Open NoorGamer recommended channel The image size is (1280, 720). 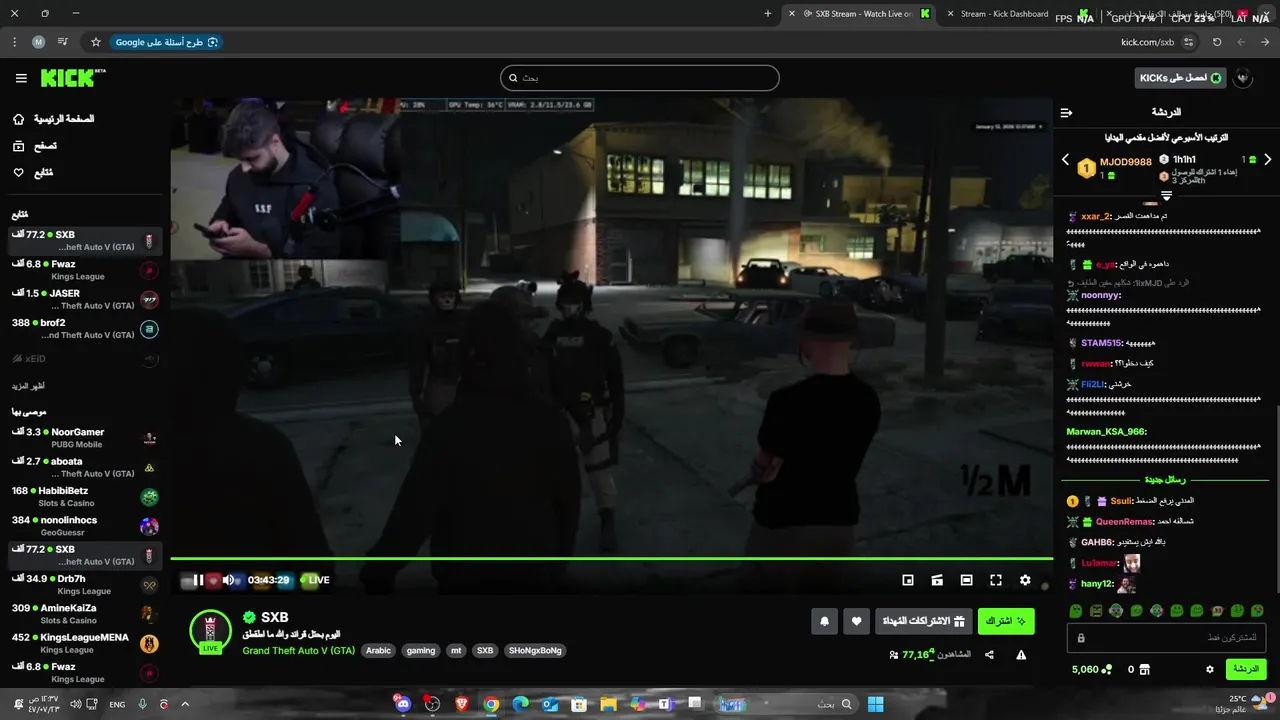click(x=85, y=438)
